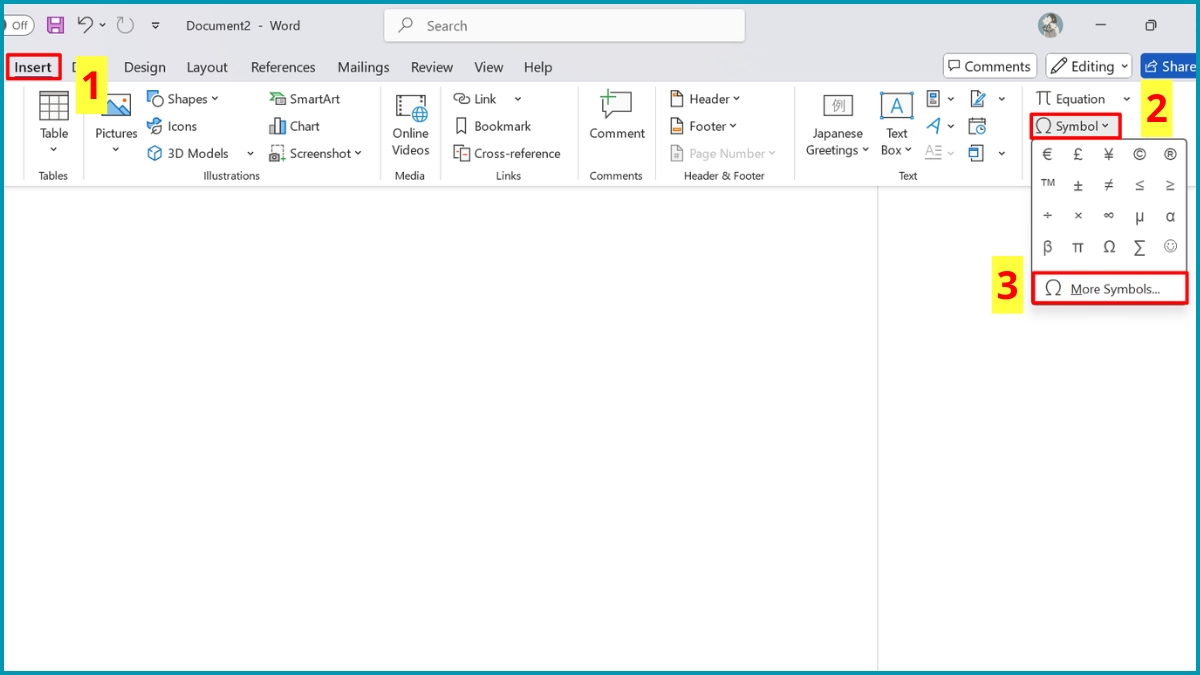Click the Comment icon in ribbon
Image resolution: width=1200 pixels, height=675 pixels.
pos(616,115)
